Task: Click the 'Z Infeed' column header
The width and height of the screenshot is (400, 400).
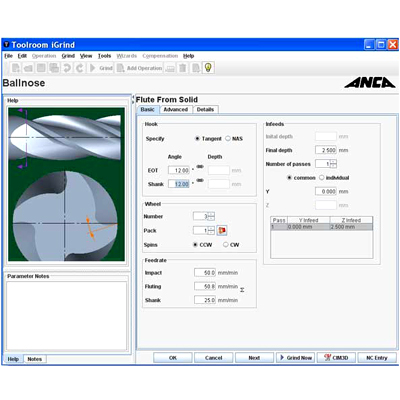Action: click(x=351, y=220)
